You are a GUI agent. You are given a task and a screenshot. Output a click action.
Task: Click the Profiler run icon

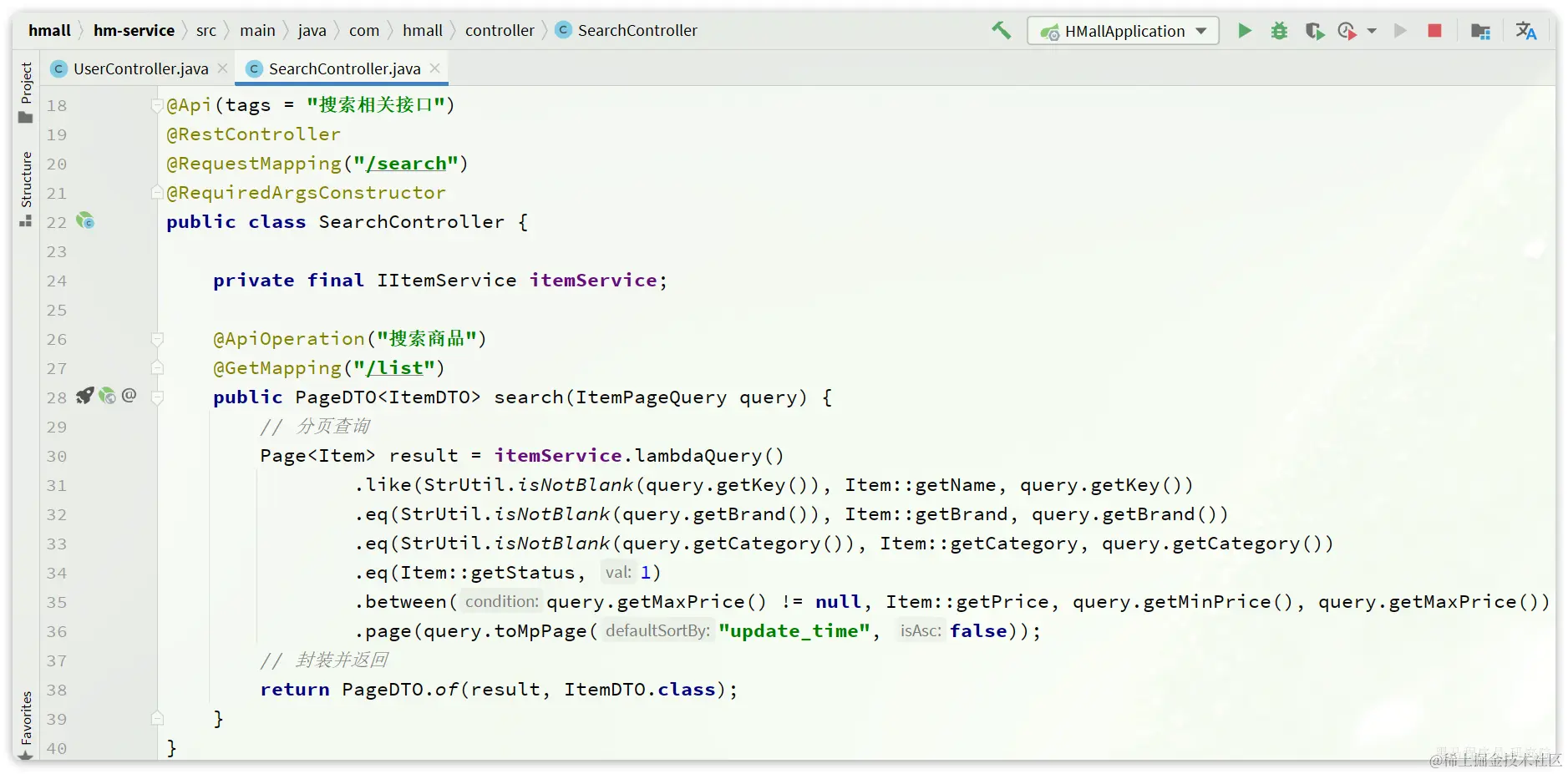[1347, 31]
